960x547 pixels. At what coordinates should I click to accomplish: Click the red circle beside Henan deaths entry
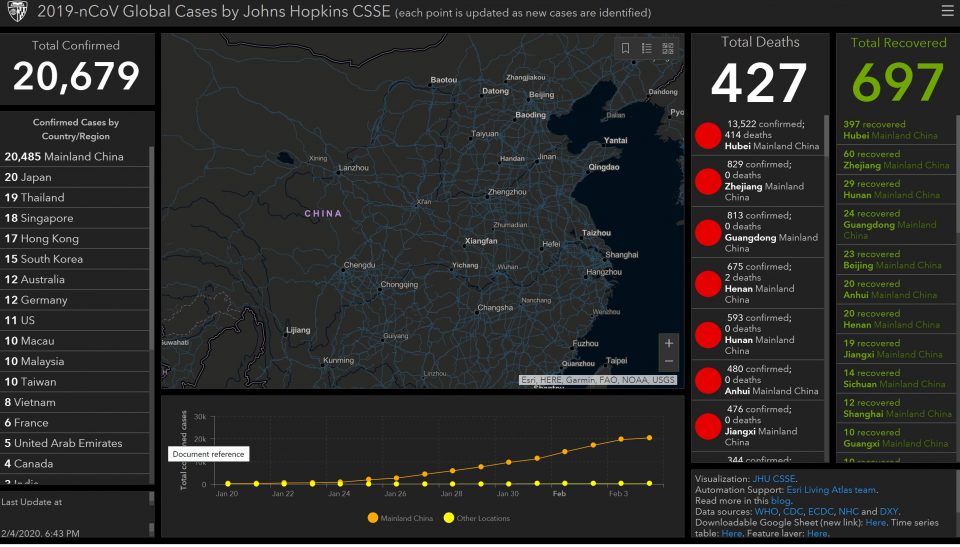click(709, 283)
